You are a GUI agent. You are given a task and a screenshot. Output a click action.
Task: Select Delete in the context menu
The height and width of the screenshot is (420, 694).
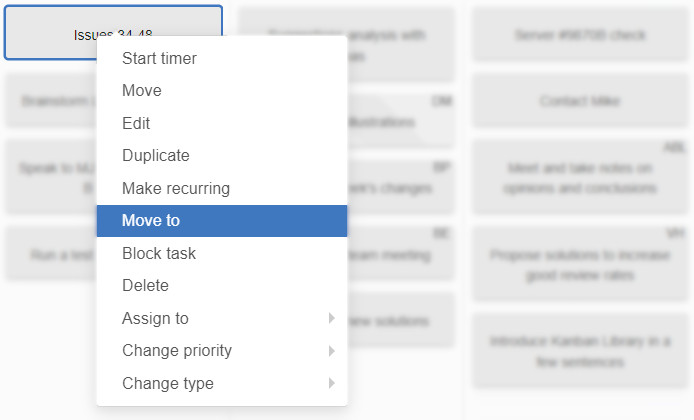click(146, 286)
